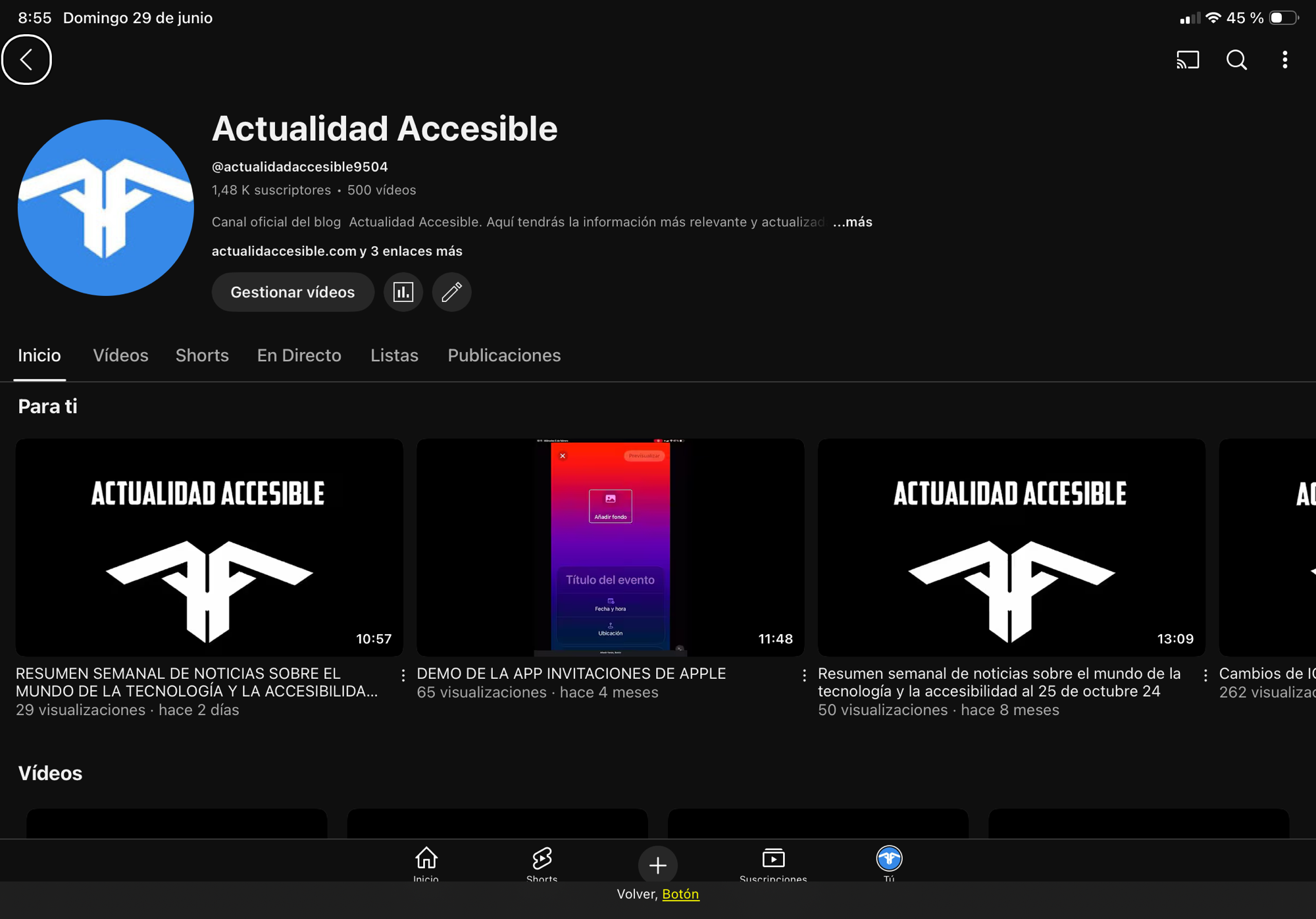Open Gestionar vídeos
Viewport: 1316px width, 919px height.
click(x=293, y=292)
